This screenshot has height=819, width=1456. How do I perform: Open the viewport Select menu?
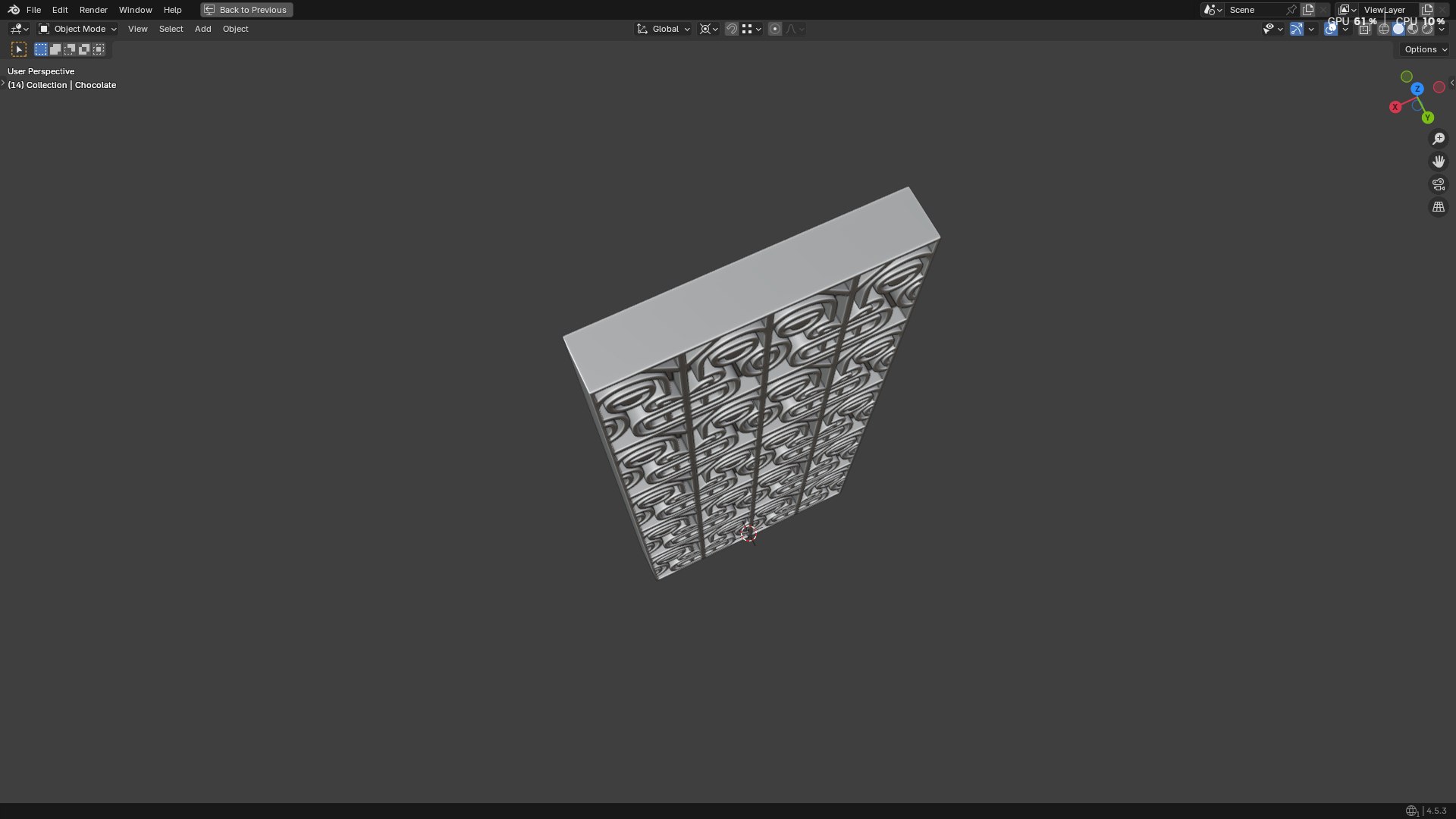point(171,29)
